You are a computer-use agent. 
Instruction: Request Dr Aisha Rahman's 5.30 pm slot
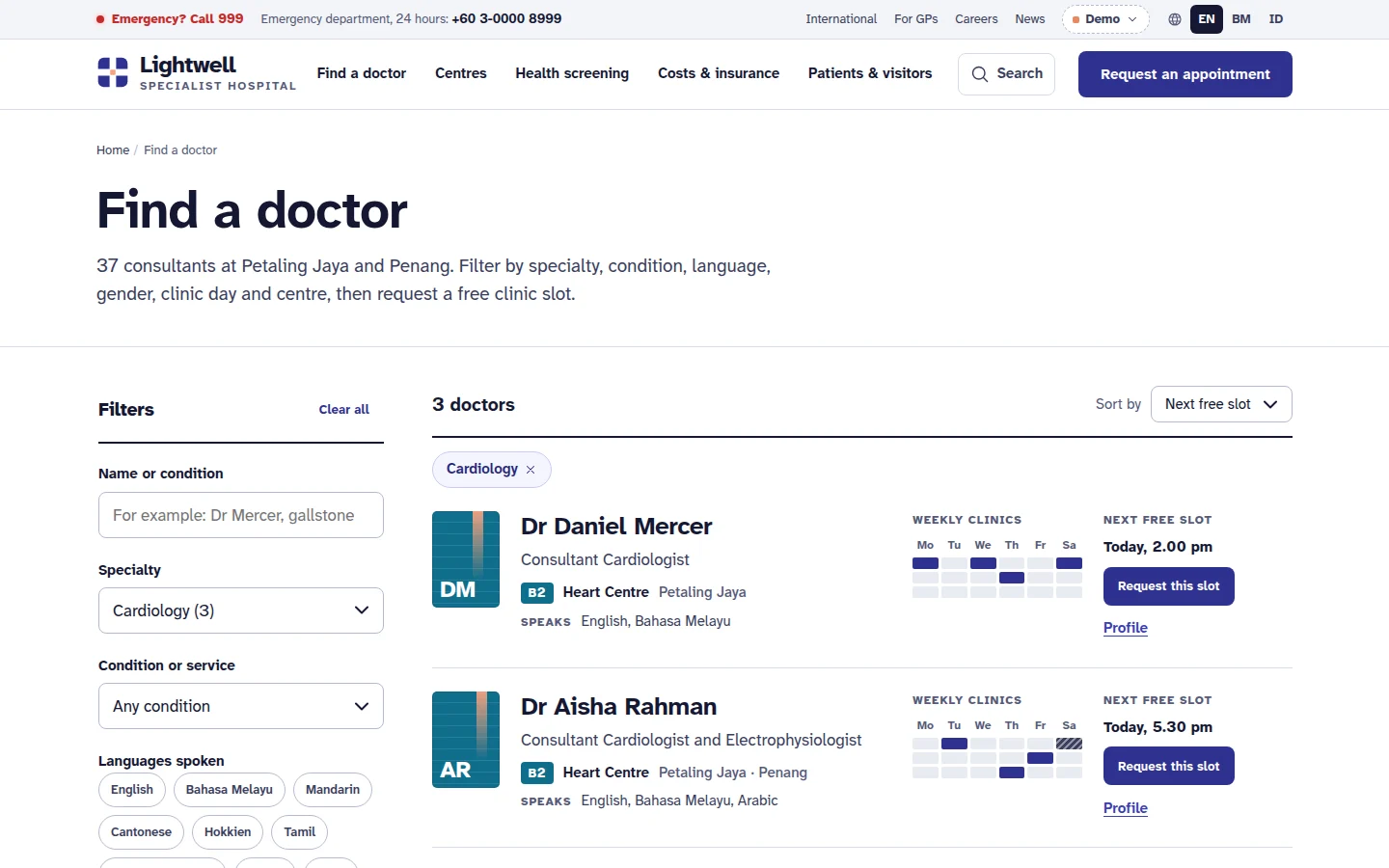(1169, 767)
